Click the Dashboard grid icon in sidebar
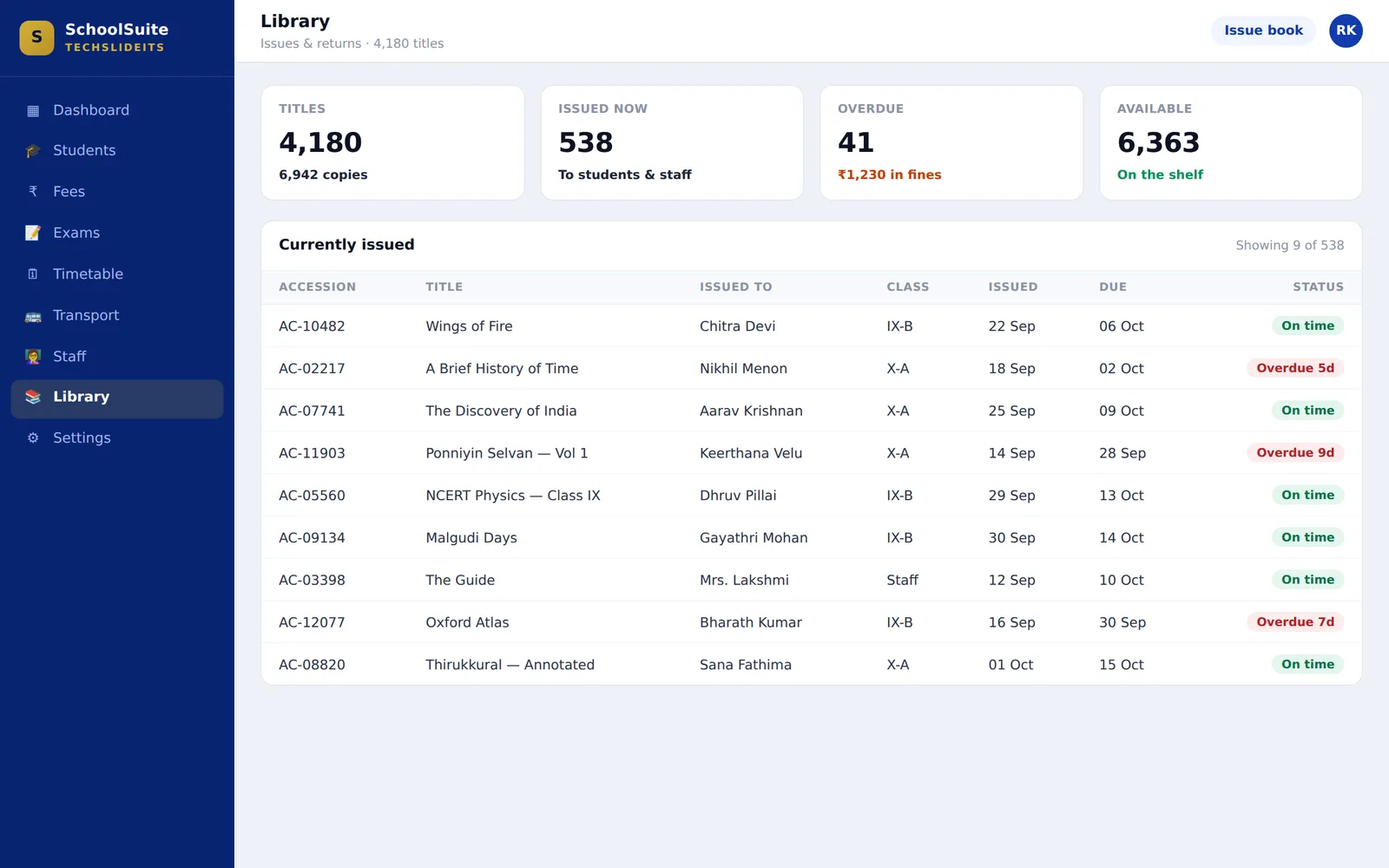 tap(33, 110)
